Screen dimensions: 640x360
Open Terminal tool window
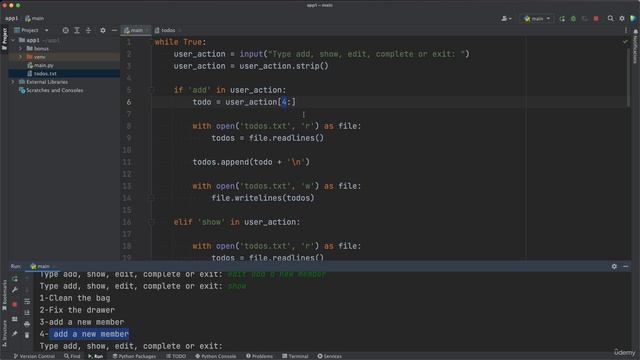295,356
